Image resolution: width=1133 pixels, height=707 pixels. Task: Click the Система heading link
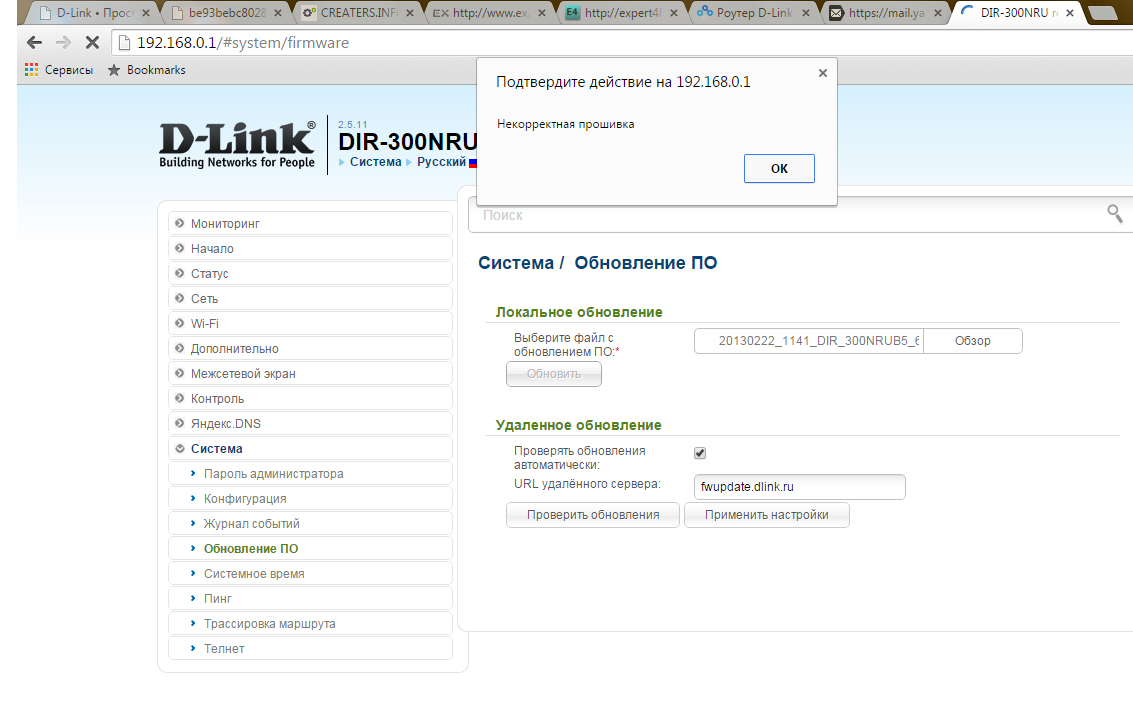pos(516,263)
